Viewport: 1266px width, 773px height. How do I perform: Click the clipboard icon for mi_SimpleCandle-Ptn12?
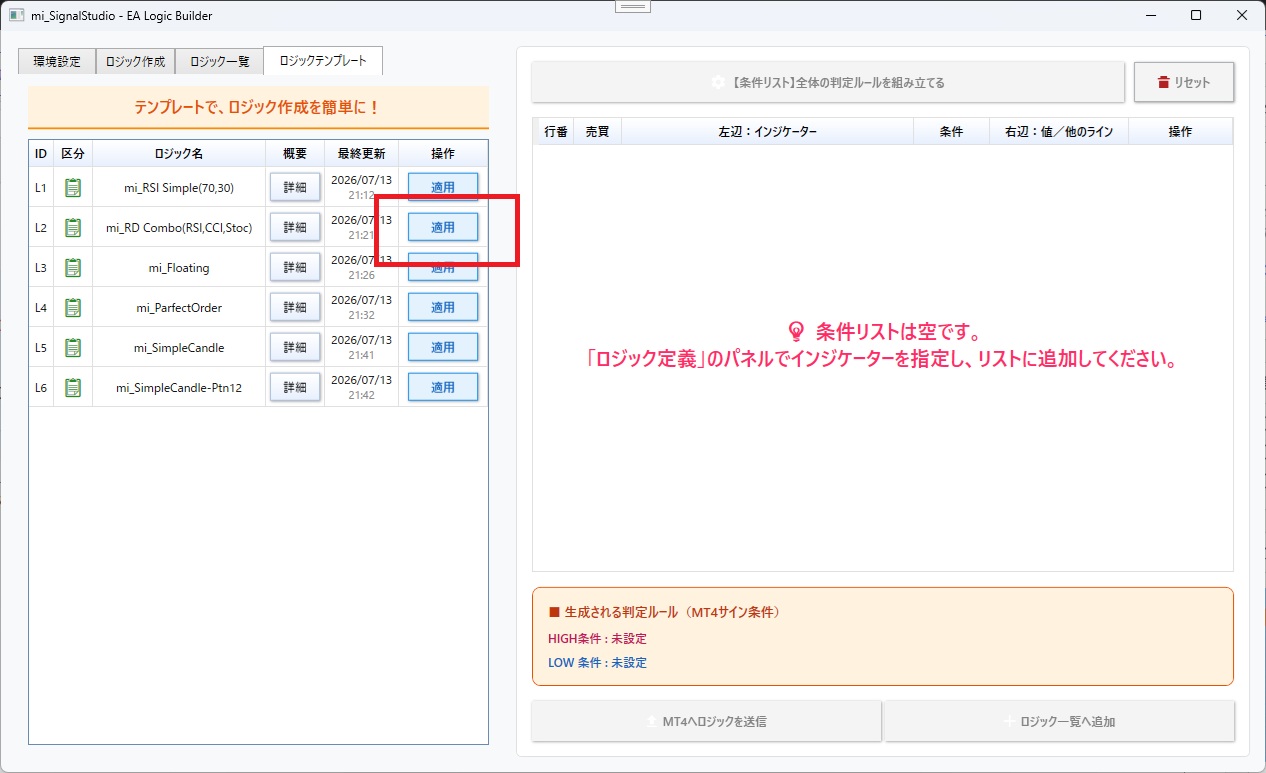(73, 387)
